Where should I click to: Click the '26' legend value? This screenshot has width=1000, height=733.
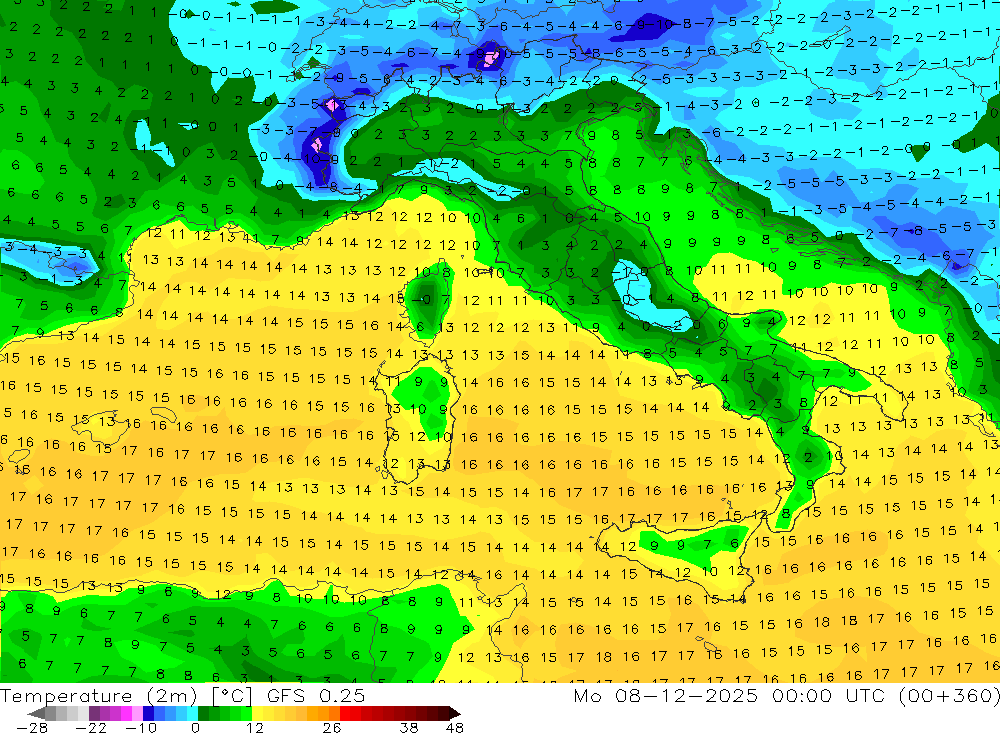point(332,727)
